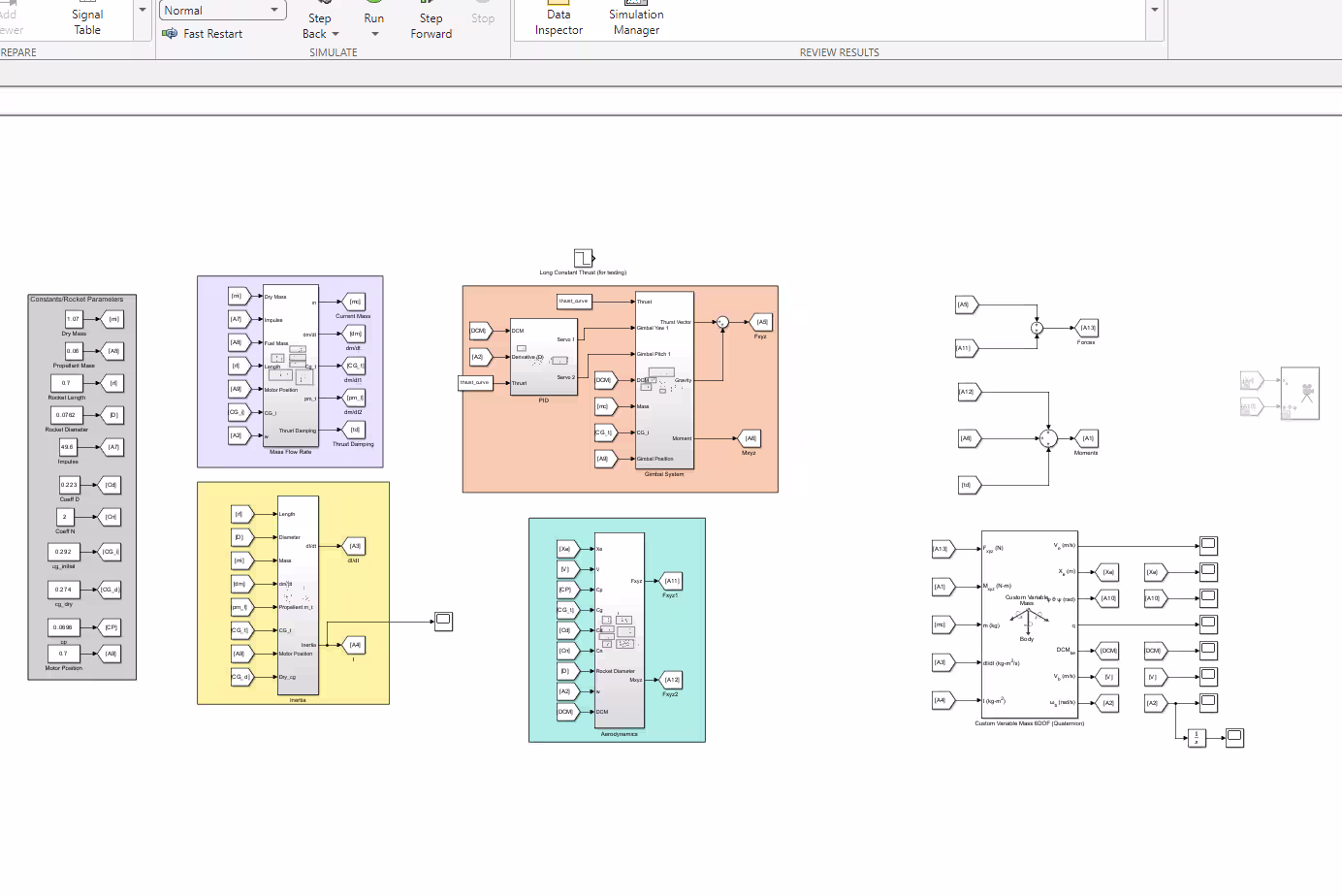Select the sum block feeding Forces
This screenshot has height=896, width=1342.
click(1037, 328)
